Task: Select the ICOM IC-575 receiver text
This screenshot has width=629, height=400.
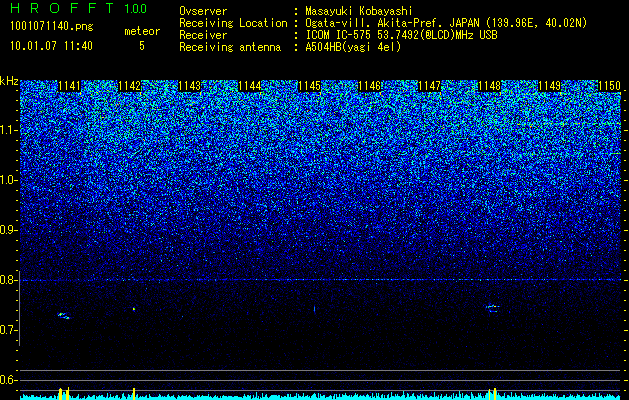Action: click(x=401, y=35)
